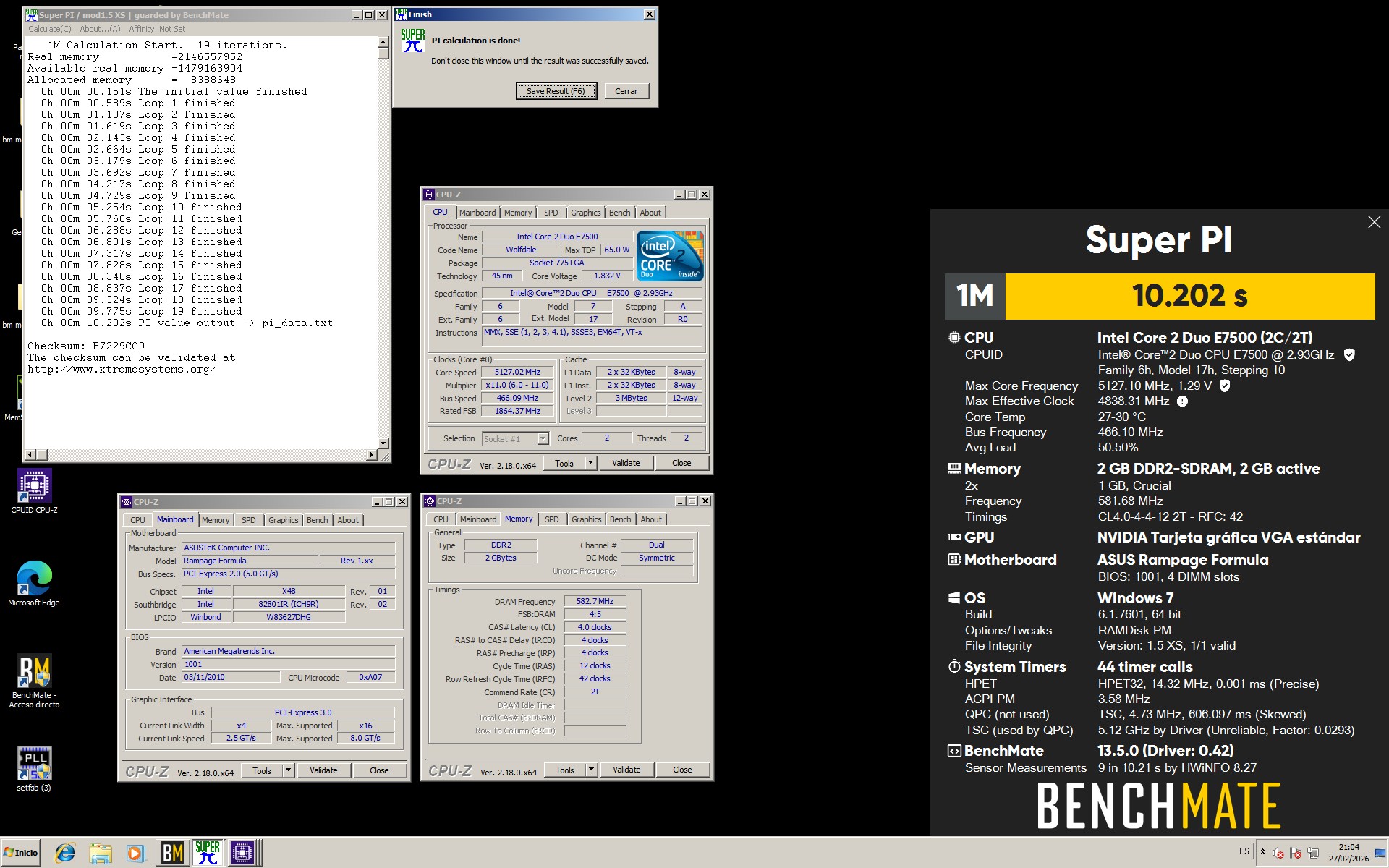1389x868 pixels.
Task: Click Validate in the CPU-Z Mainboard window
Action: pos(323,770)
